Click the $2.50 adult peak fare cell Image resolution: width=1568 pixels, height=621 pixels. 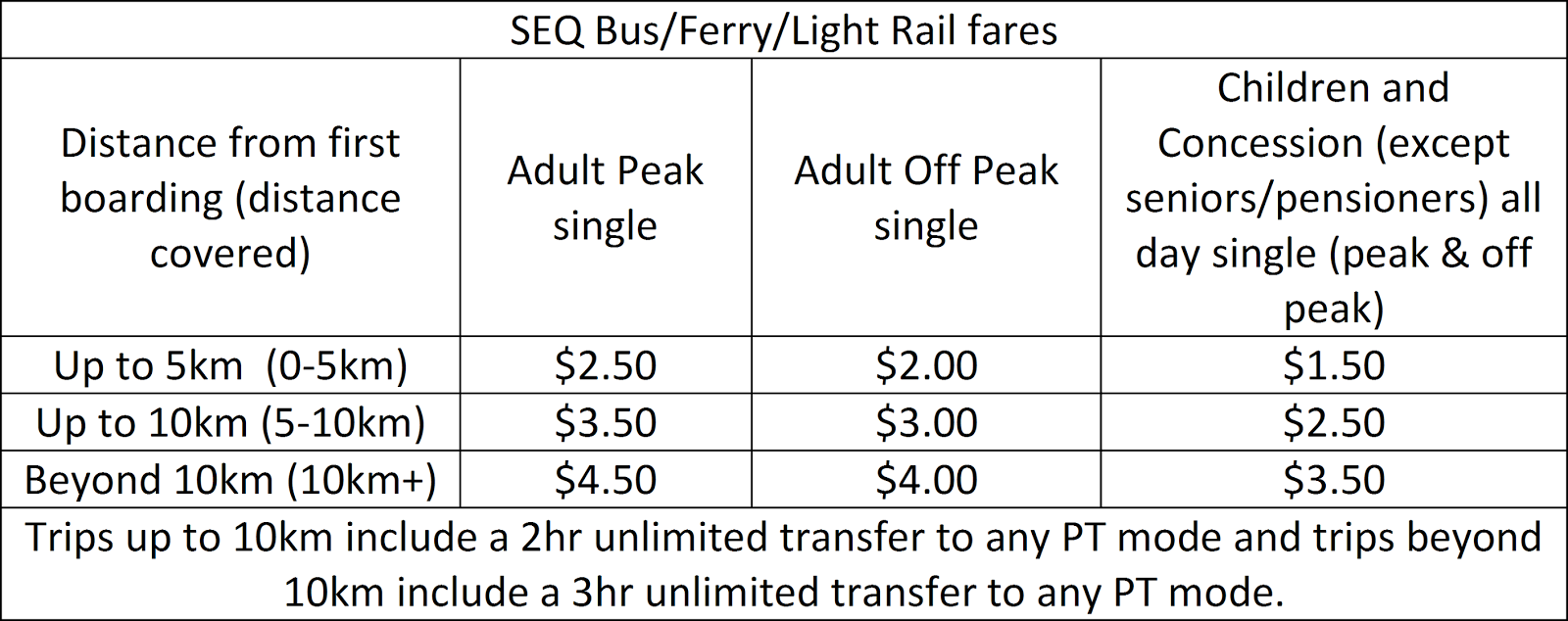605,365
